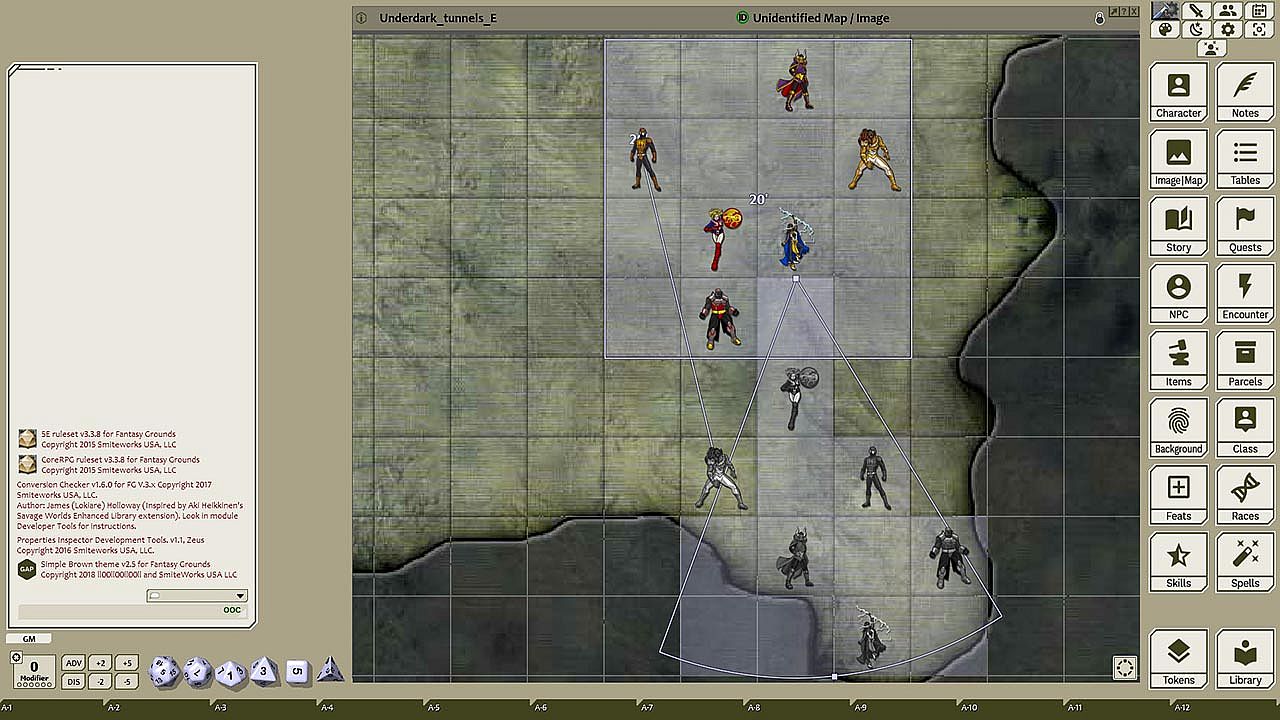This screenshot has height=720, width=1280.
Task: Click the wand and gear effects icon
Action: [1165, 11]
